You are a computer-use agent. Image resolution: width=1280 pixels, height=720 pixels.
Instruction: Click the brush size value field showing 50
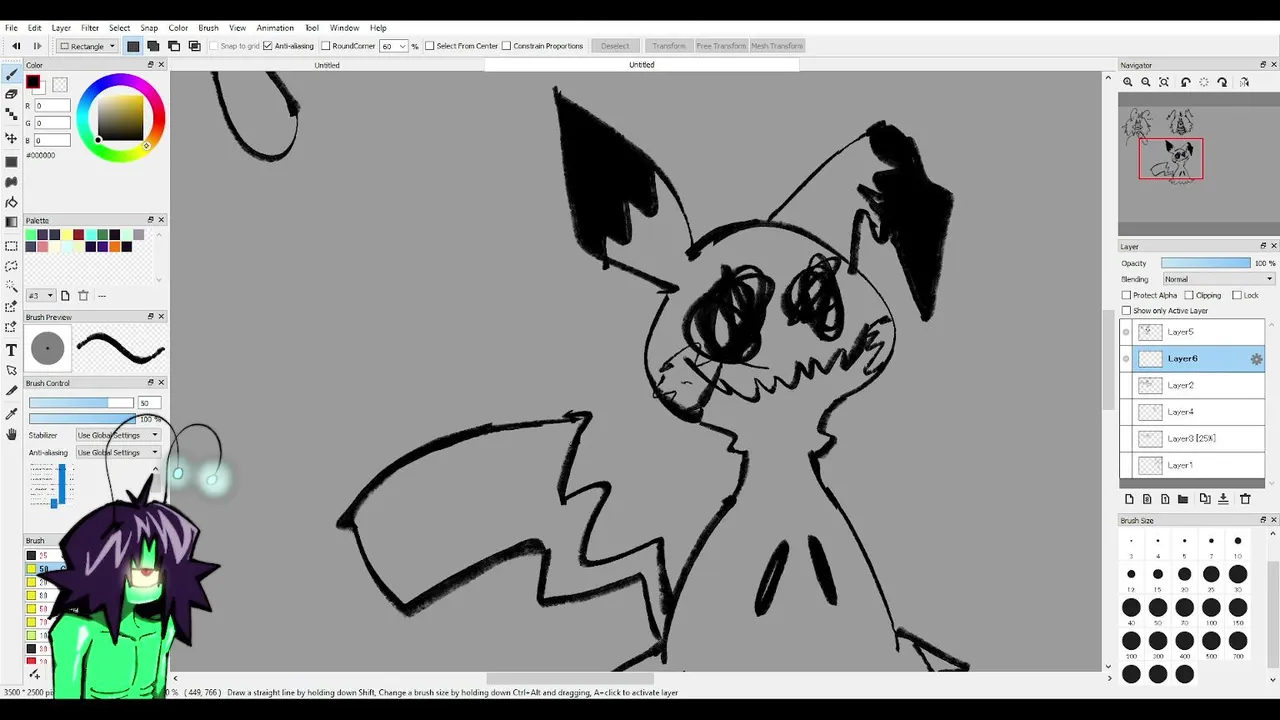point(149,403)
